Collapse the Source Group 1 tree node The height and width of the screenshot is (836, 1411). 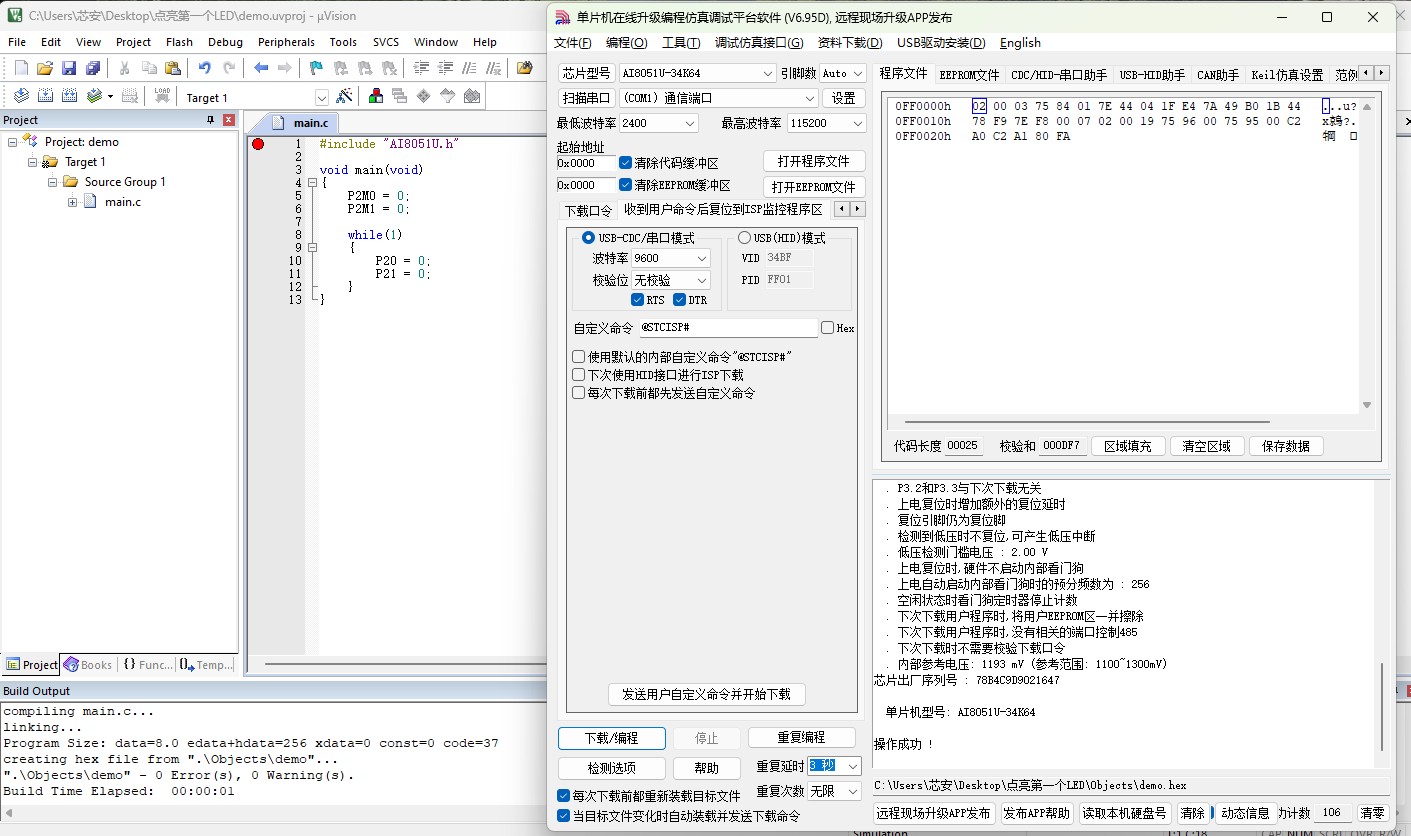[x=52, y=182]
